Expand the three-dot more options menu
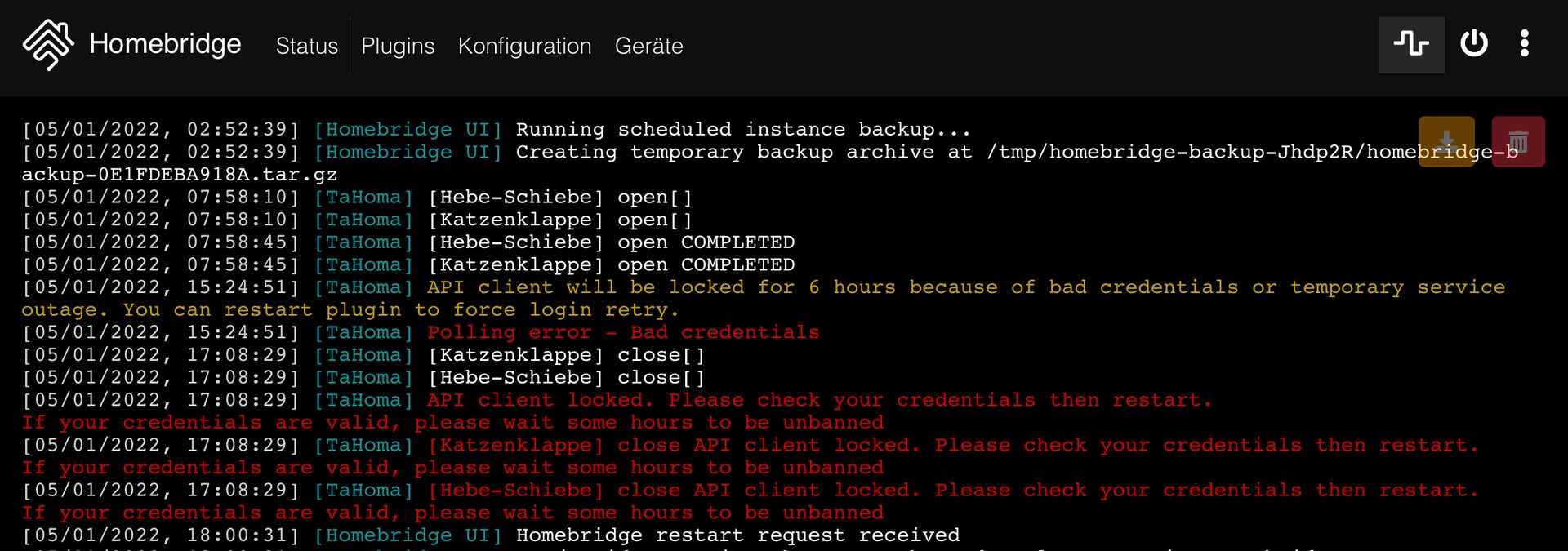The width and height of the screenshot is (1568, 551). (x=1524, y=44)
